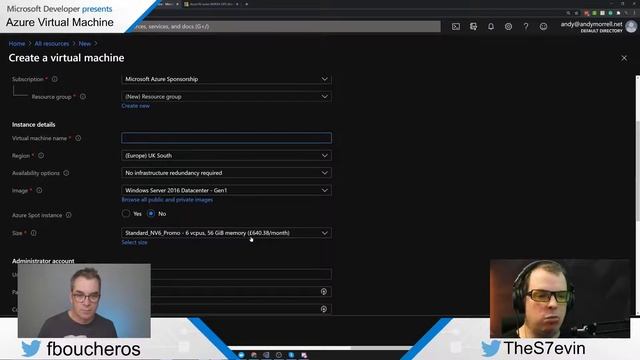640x360 pixels.
Task: Go to All resources in the breadcrumb
Action: coord(52,44)
